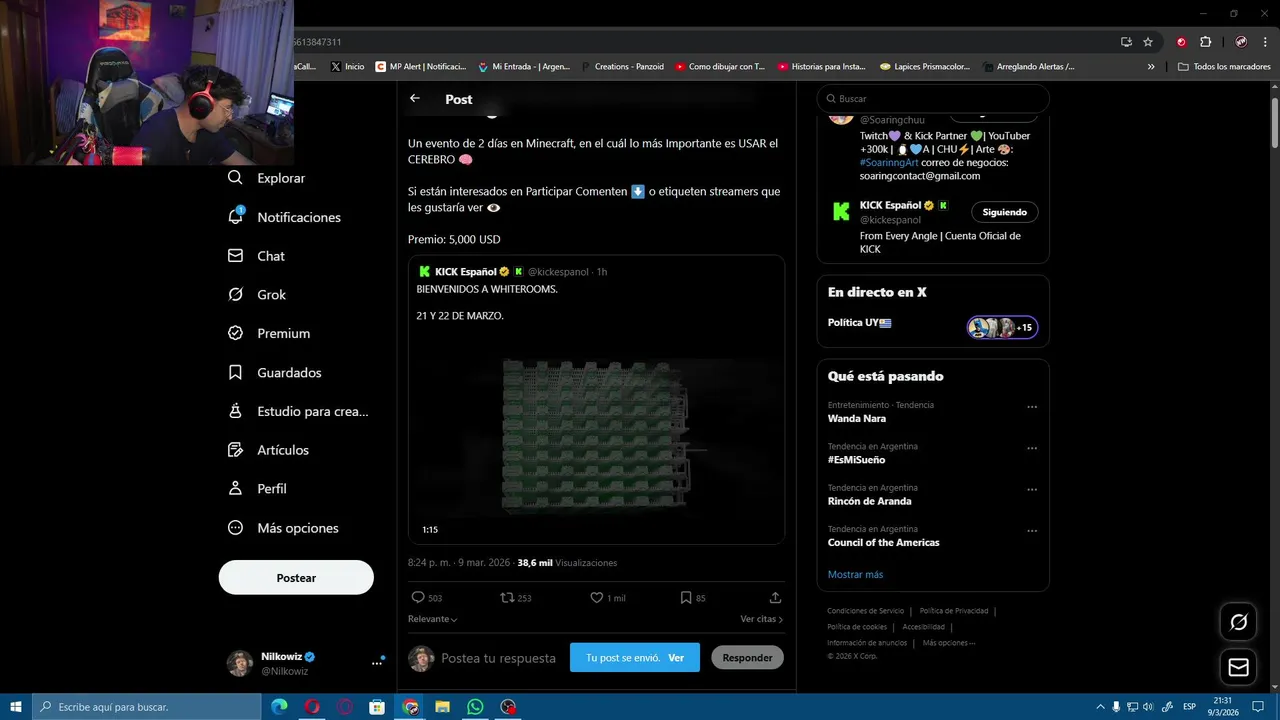
Task: Click Ver in the sent toast
Action: pyautogui.click(x=676, y=658)
